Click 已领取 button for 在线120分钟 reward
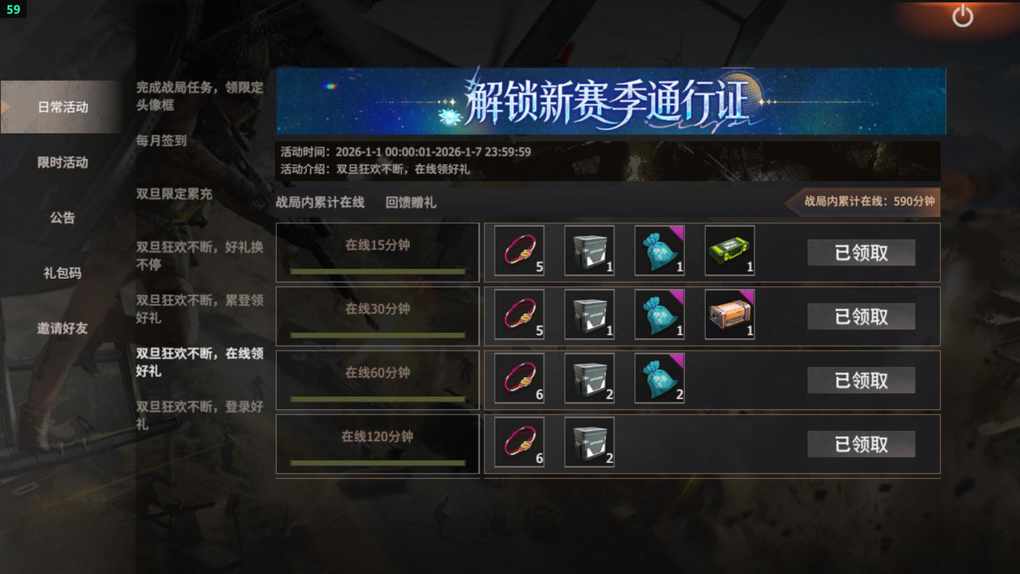Screen dimensions: 1020x574 (861, 444)
